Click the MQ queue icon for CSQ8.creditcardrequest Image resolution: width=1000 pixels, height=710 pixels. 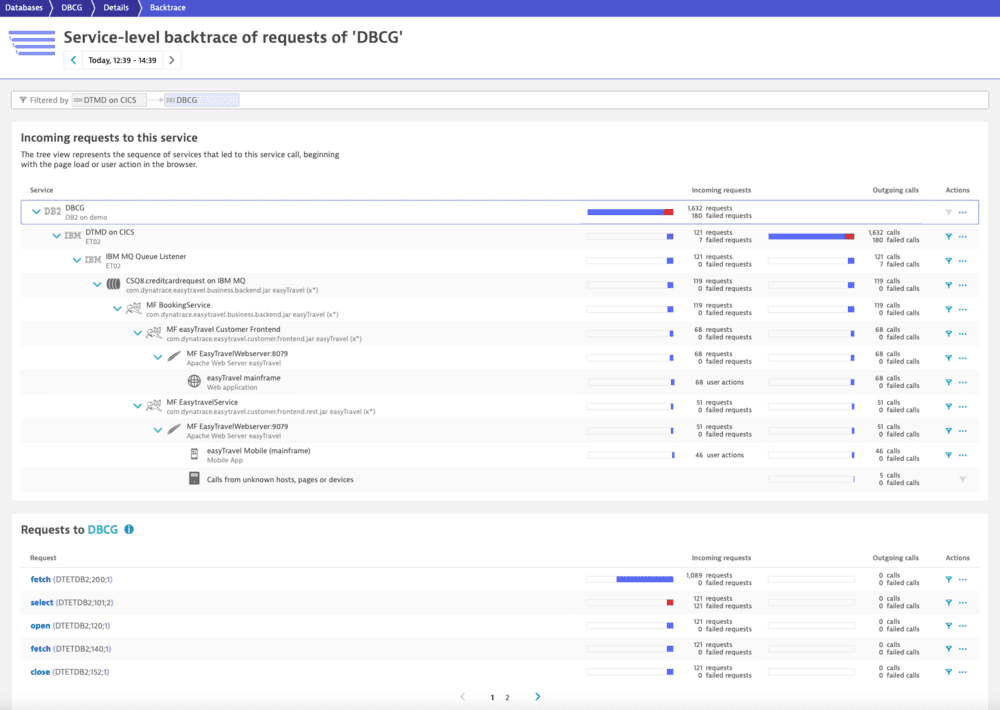pos(113,284)
